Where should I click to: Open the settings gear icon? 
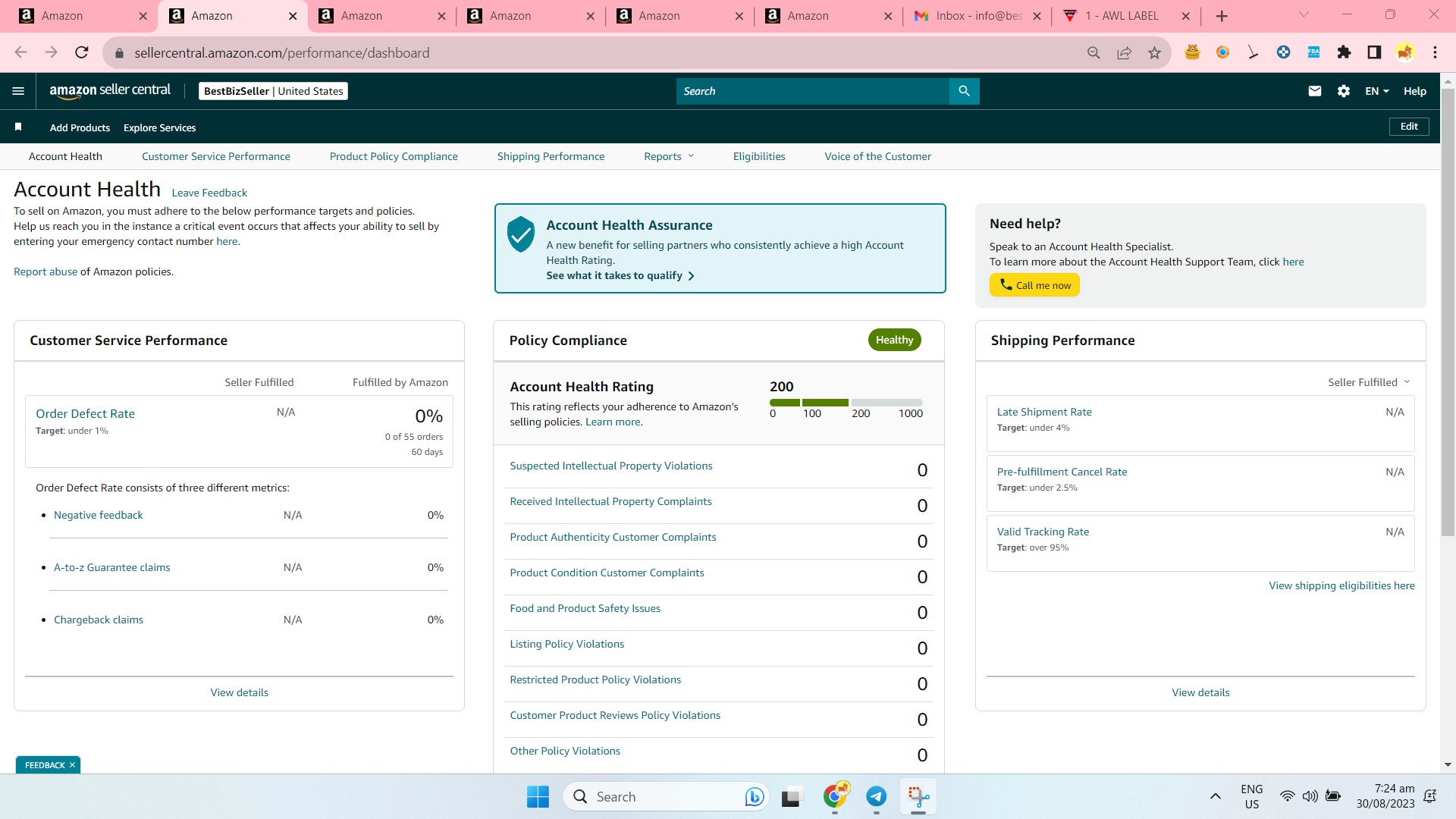pos(1344,91)
